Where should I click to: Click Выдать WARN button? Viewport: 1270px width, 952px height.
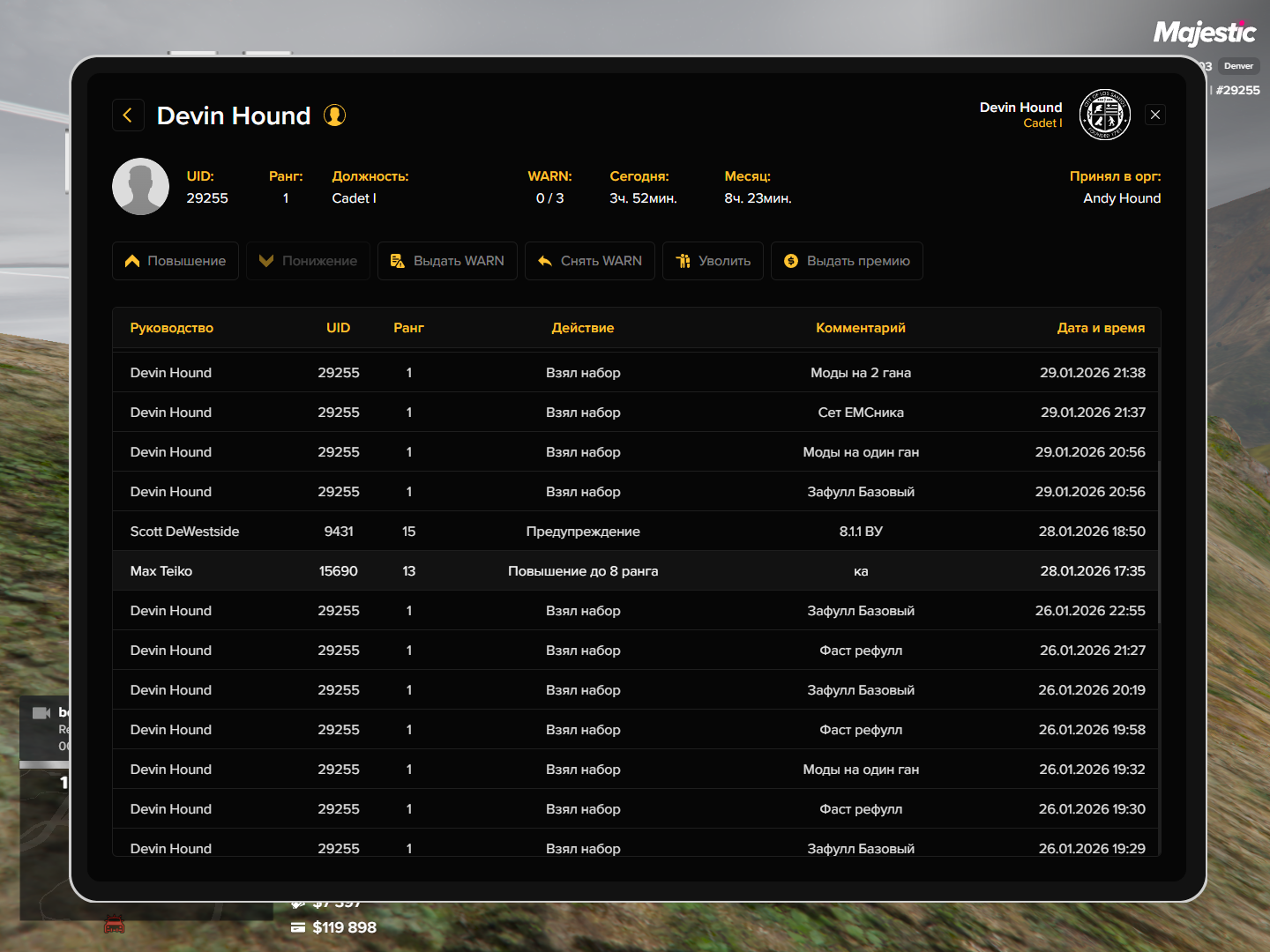(x=447, y=261)
